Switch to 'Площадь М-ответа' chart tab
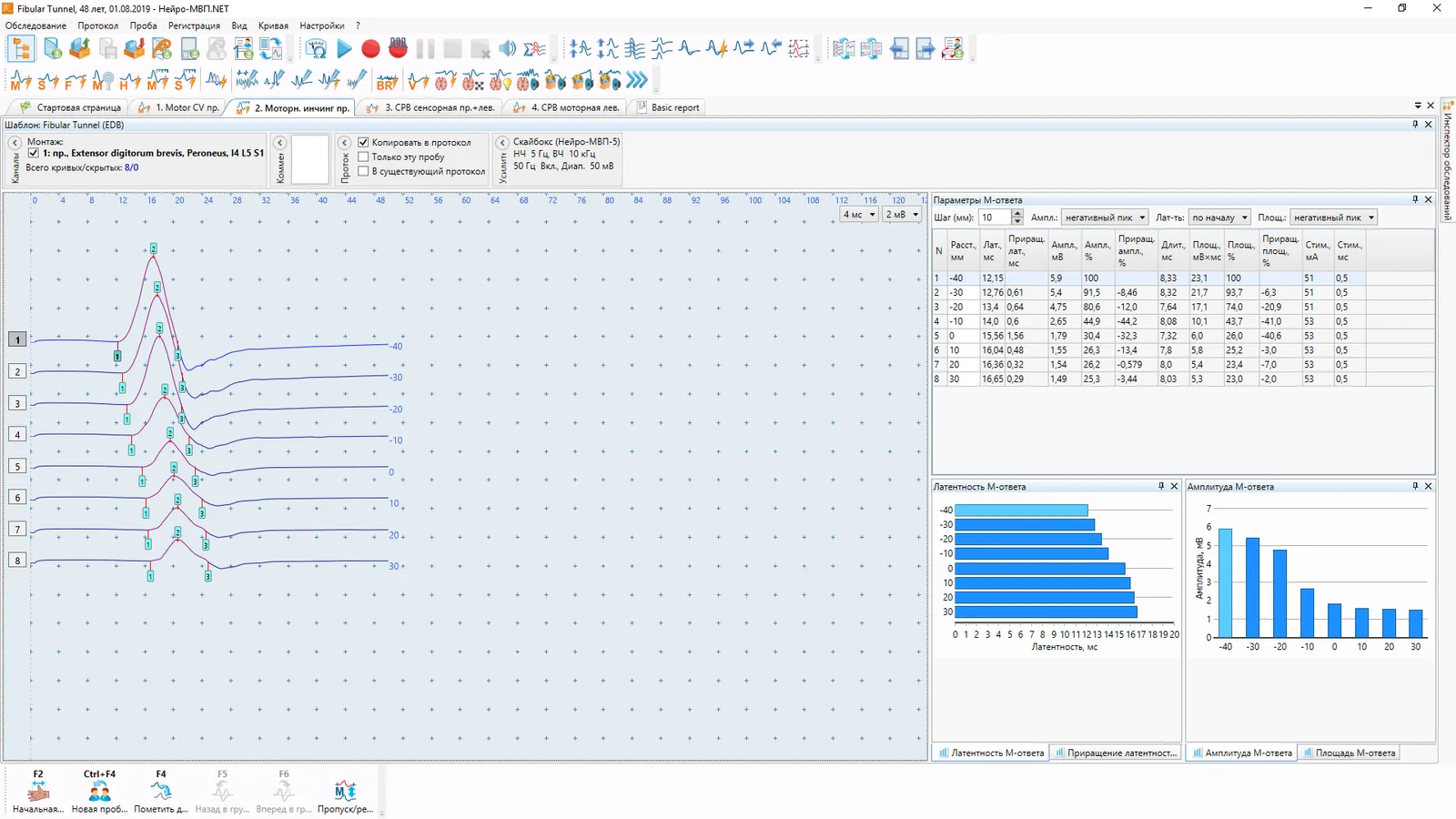Image resolution: width=1456 pixels, height=819 pixels. tap(1348, 753)
